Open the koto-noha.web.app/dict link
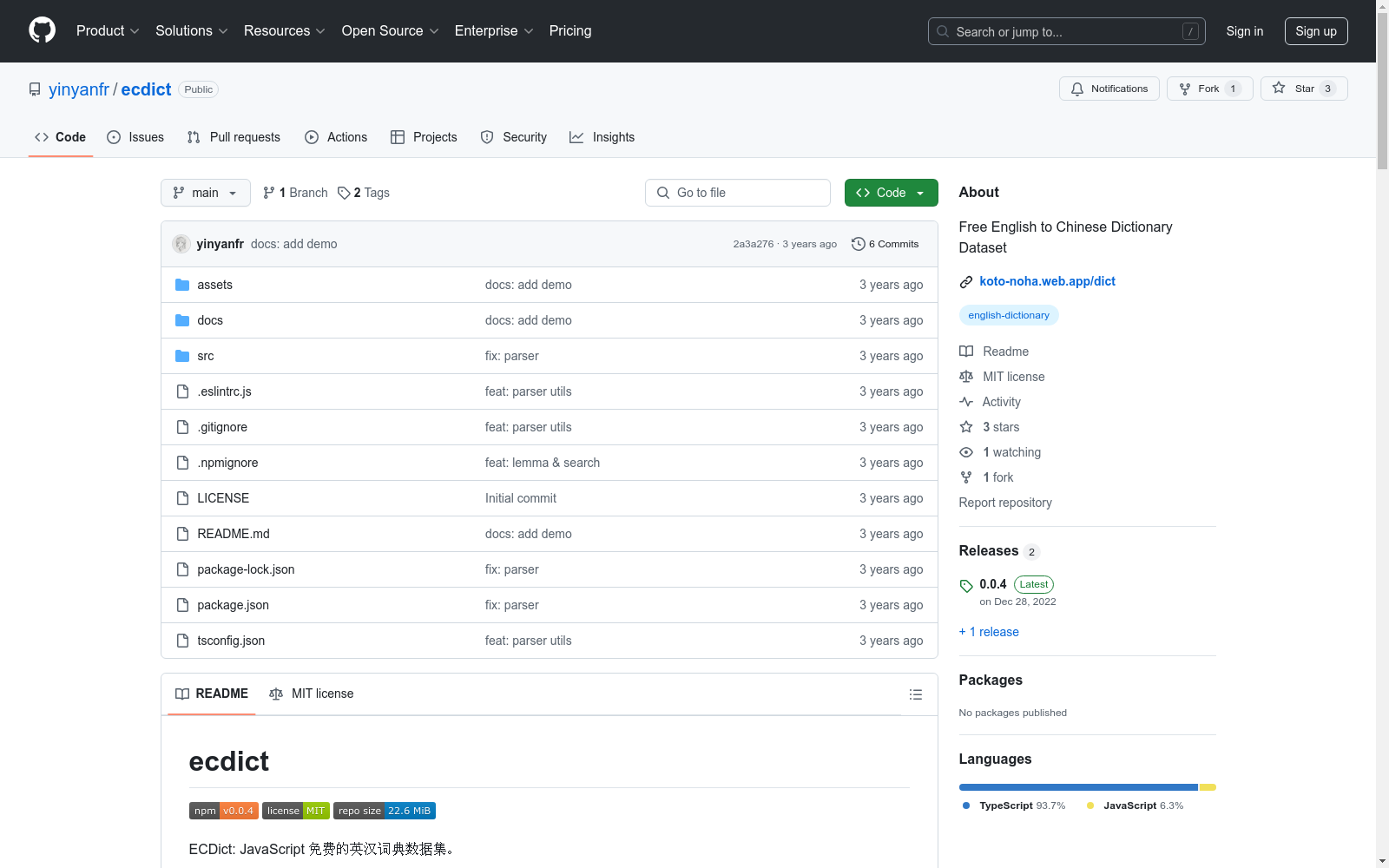The image size is (1389, 868). click(x=1047, y=281)
